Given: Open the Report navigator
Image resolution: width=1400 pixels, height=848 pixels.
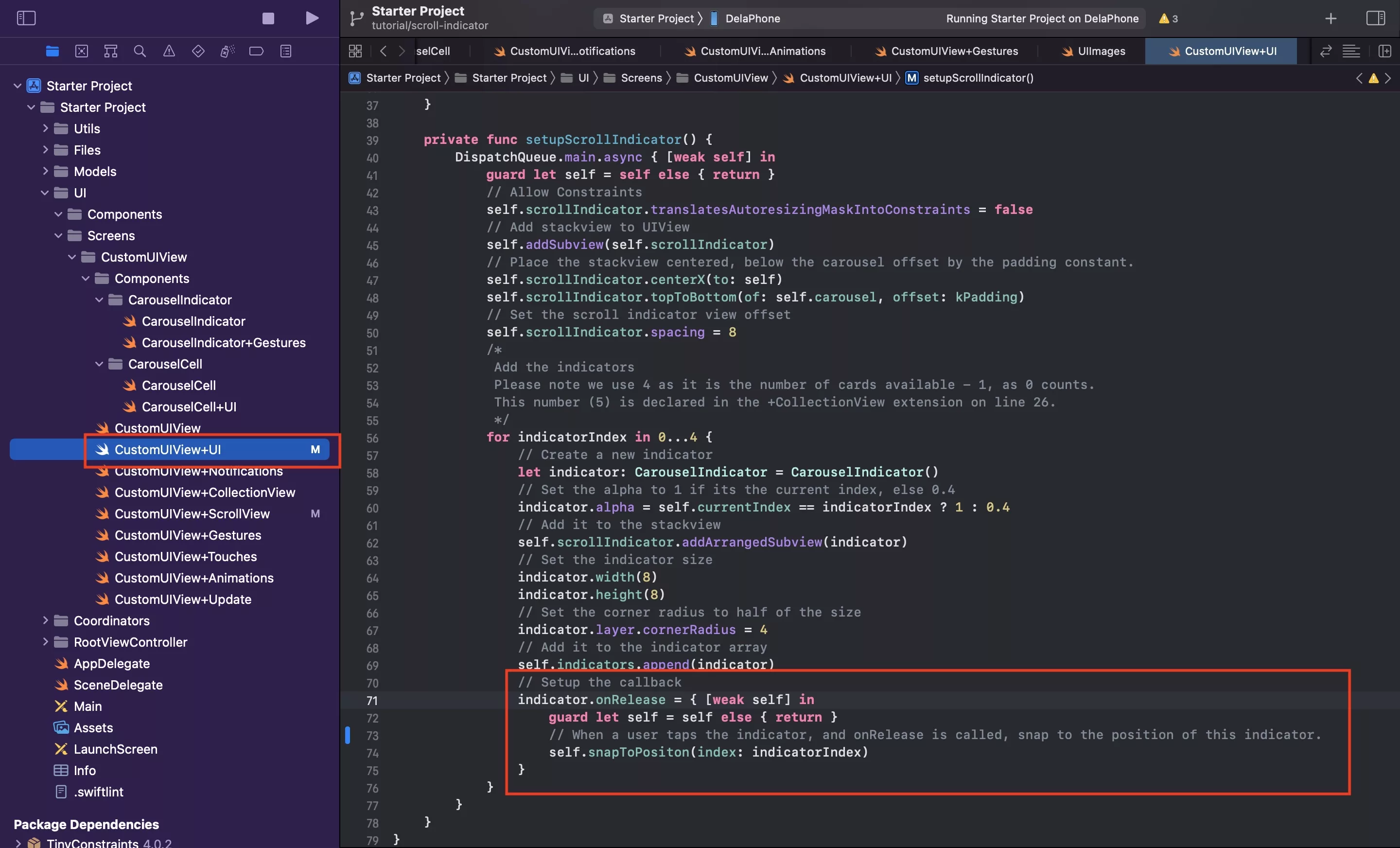Looking at the screenshot, I should 286,51.
